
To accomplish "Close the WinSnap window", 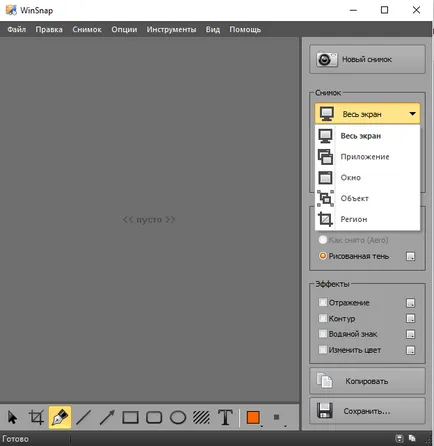I will [416, 10].
